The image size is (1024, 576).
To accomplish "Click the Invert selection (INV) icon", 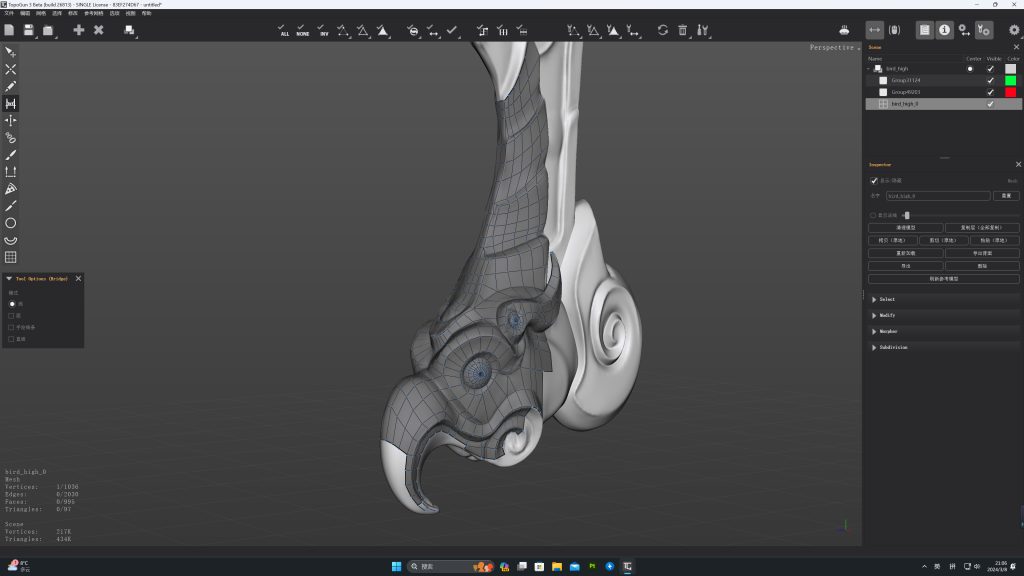I will click(x=323, y=30).
